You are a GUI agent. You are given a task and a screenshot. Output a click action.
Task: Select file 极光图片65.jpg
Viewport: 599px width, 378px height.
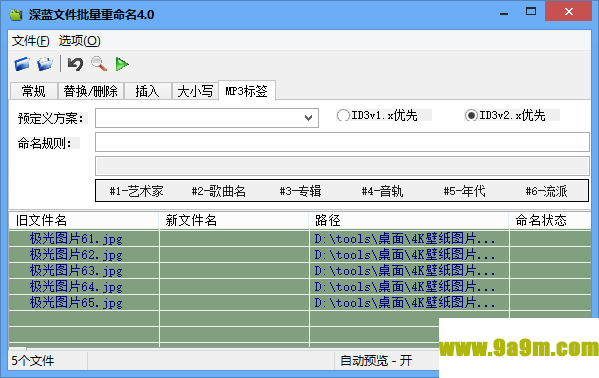click(76, 303)
